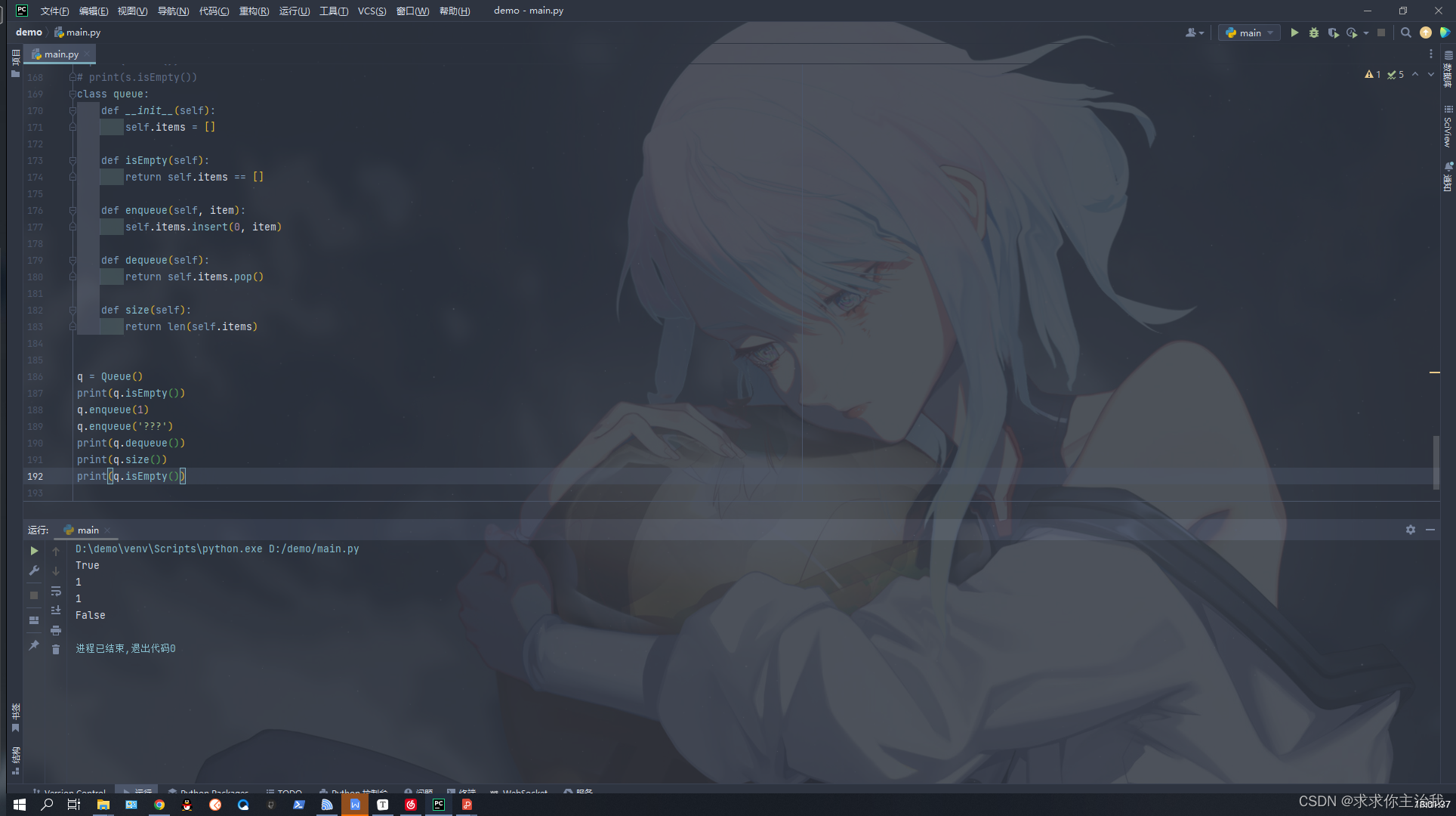This screenshot has height=816, width=1456.
Task: Print console output via the printer icon
Action: click(56, 630)
